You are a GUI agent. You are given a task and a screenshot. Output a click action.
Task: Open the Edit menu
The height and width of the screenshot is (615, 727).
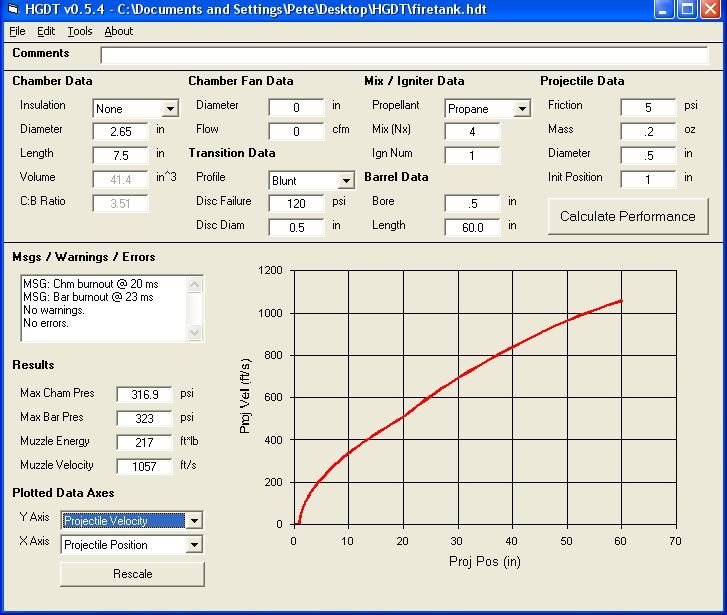[x=46, y=31]
